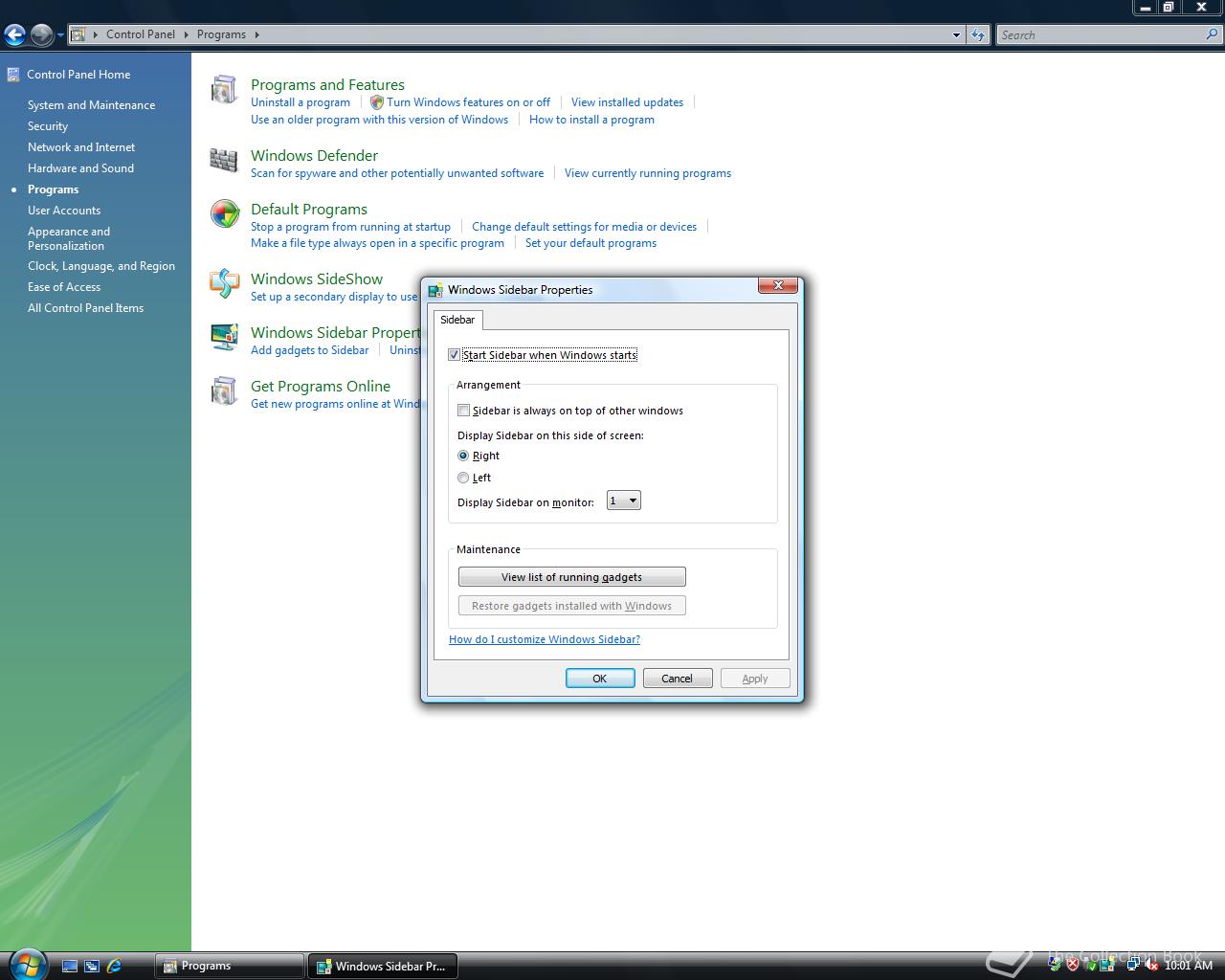Open All Control Panel Items

click(85, 308)
